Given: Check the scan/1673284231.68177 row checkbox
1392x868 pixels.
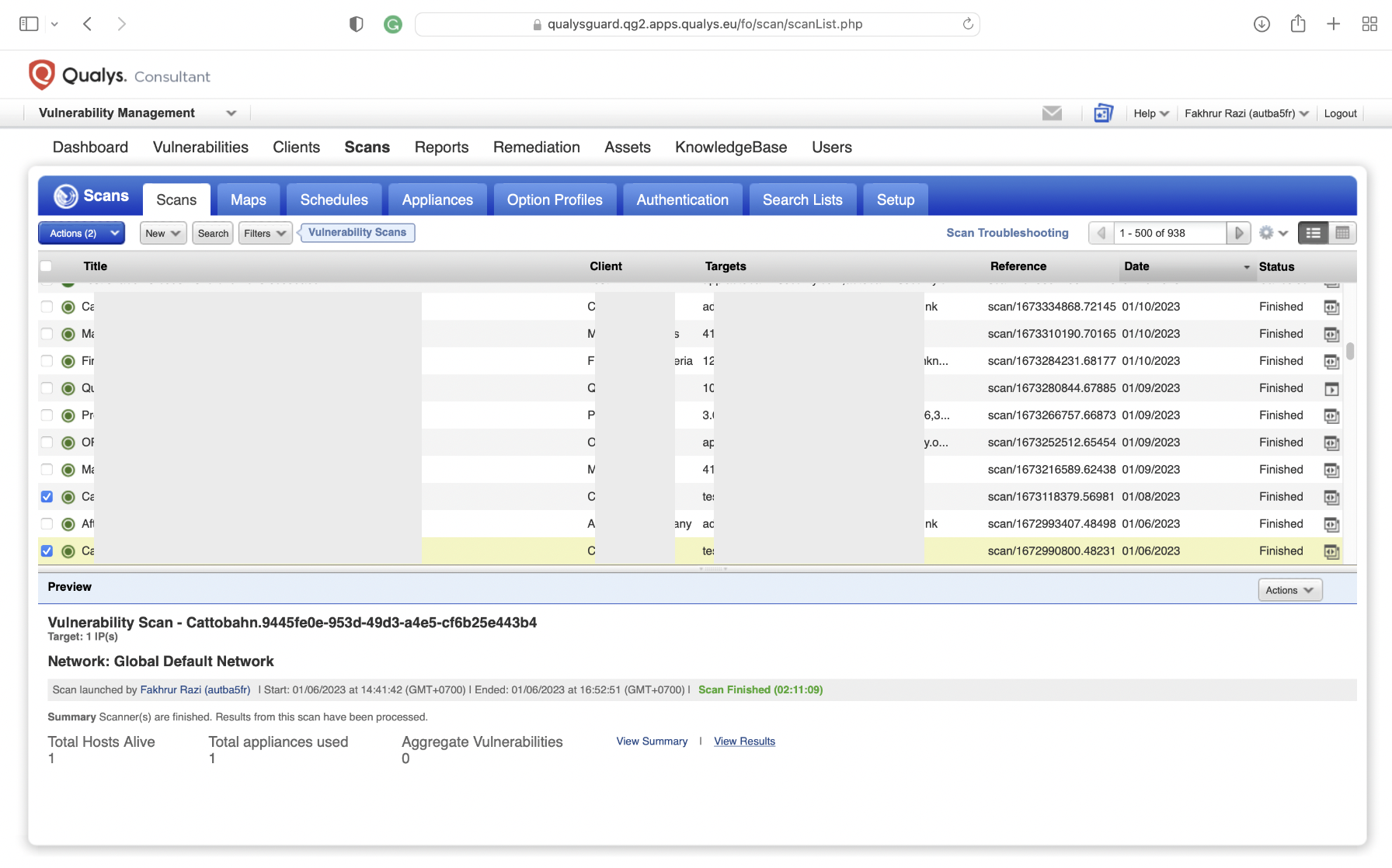Looking at the screenshot, I should 47,361.
